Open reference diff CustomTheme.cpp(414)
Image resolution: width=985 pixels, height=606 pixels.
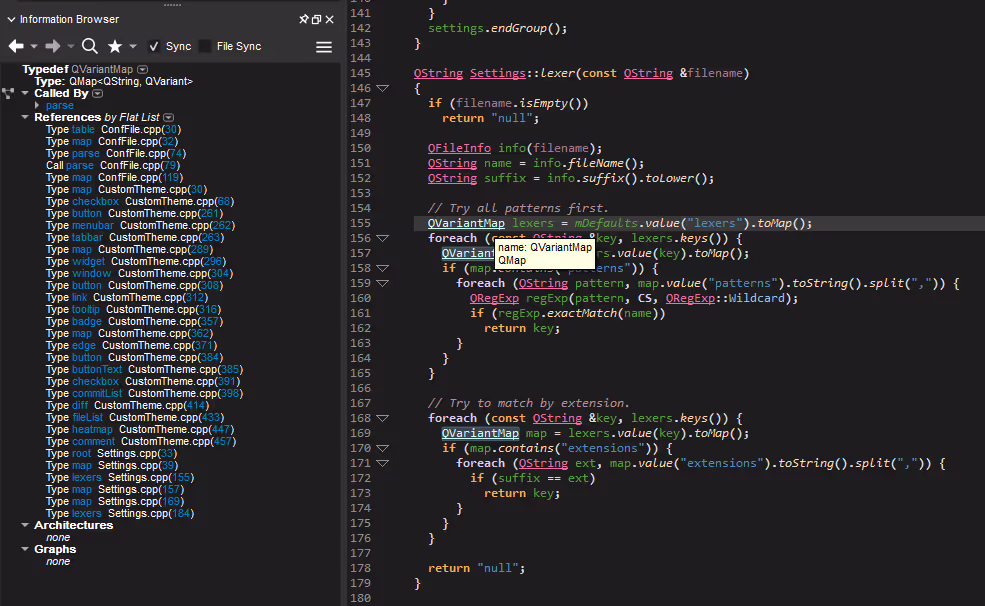pos(128,405)
